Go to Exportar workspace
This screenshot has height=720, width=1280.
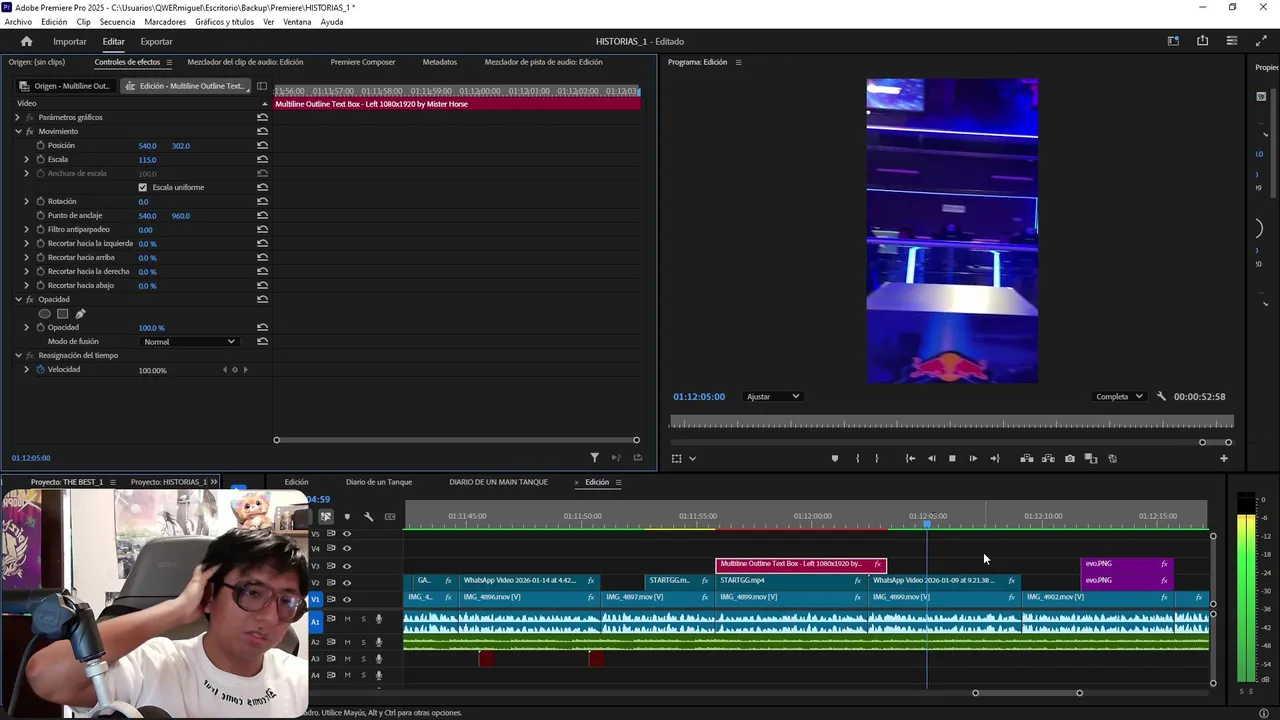pos(156,41)
